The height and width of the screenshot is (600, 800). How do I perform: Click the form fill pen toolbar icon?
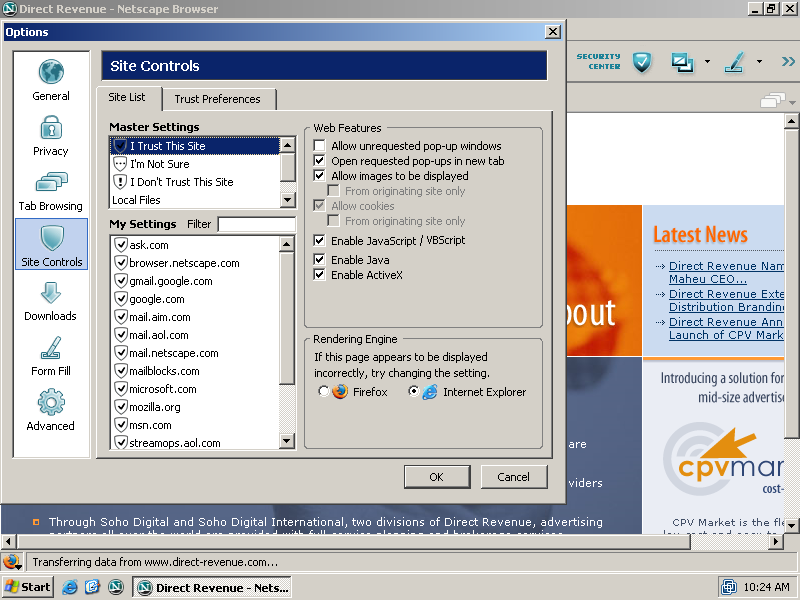tap(735, 62)
